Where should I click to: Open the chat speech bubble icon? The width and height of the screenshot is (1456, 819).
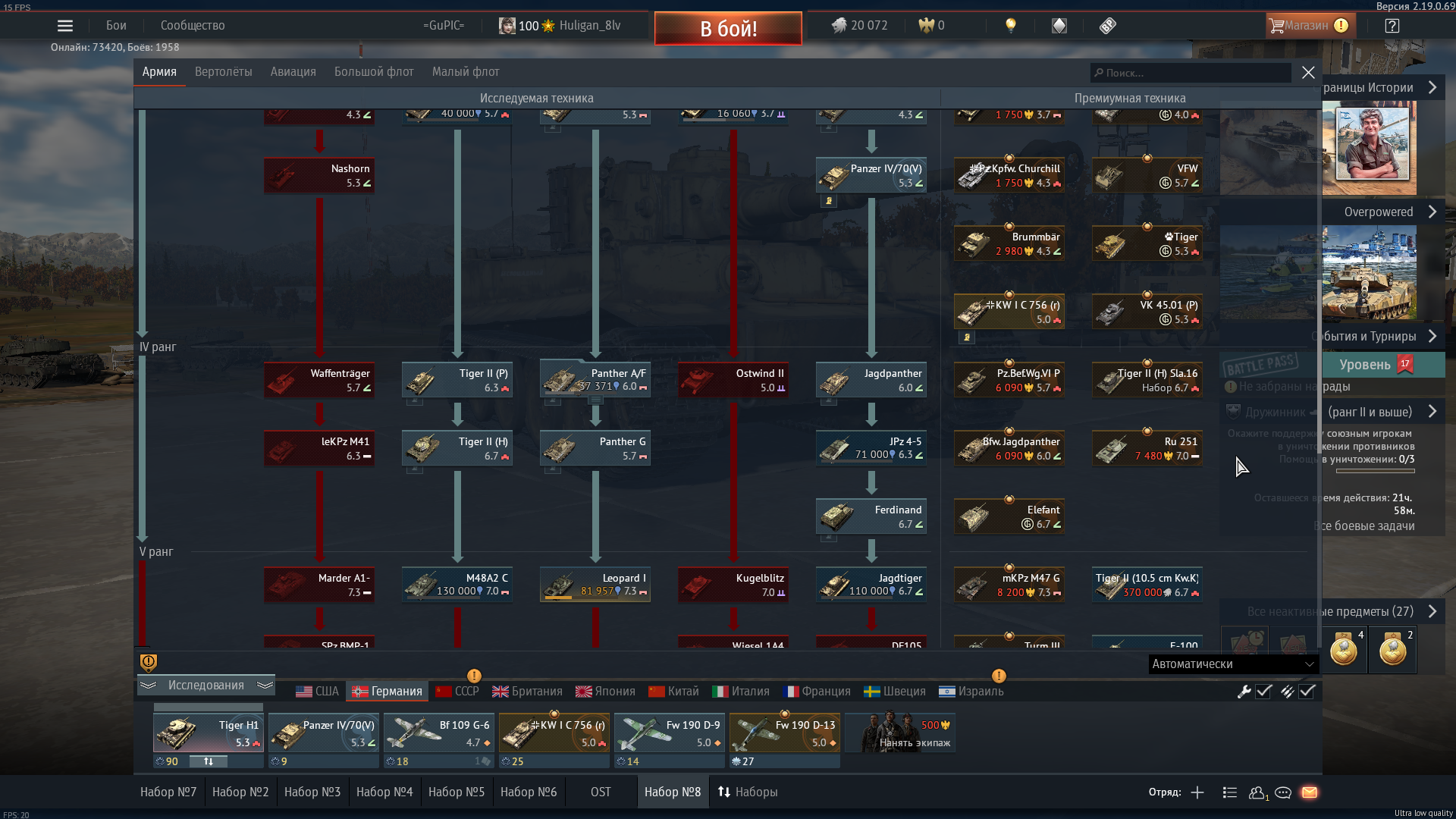click(x=1283, y=792)
